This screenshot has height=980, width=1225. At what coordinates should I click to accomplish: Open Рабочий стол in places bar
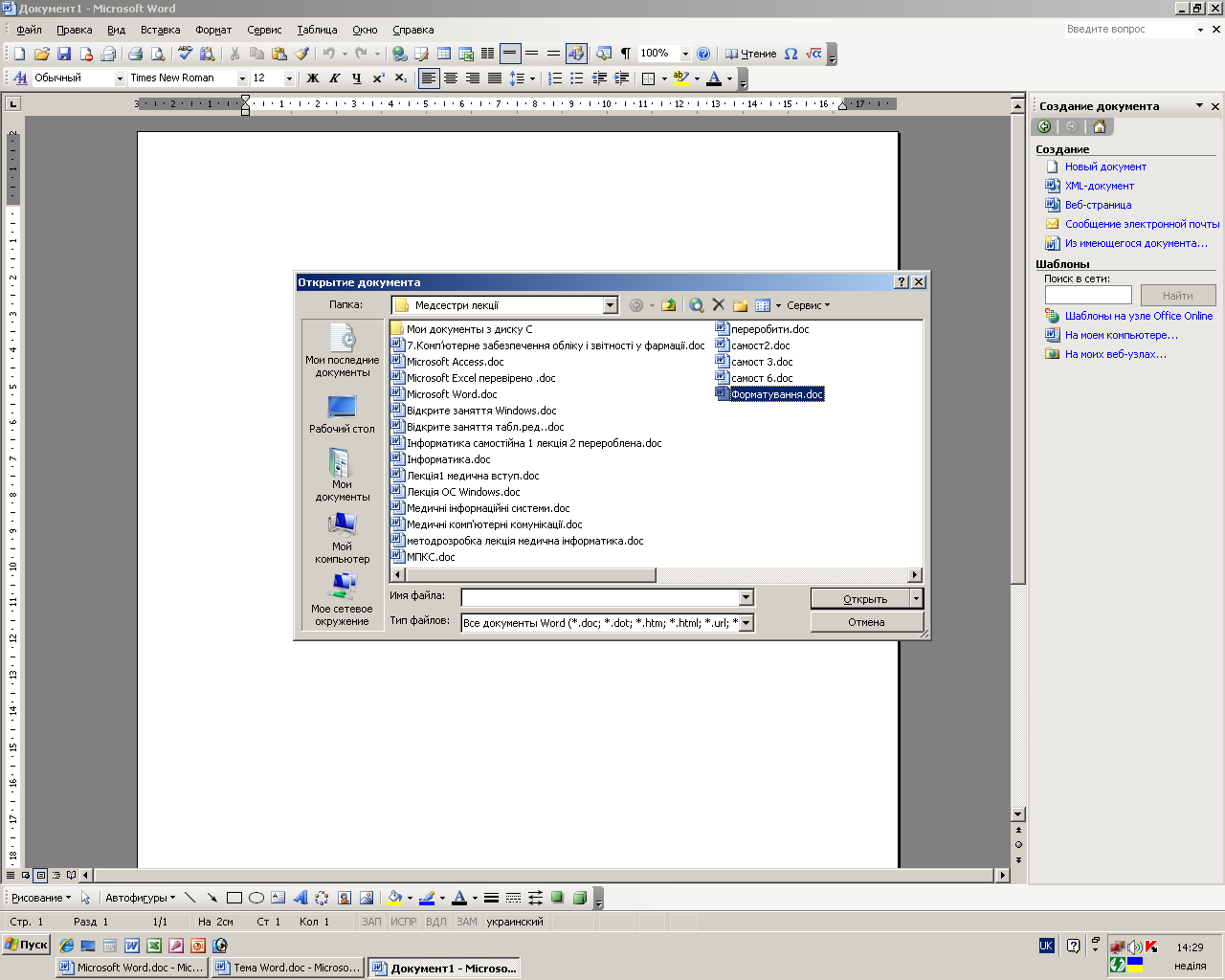point(343,414)
